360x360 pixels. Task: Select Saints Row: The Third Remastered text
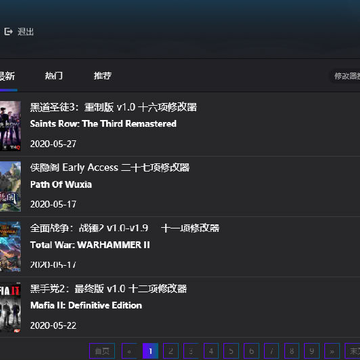[103, 124]
